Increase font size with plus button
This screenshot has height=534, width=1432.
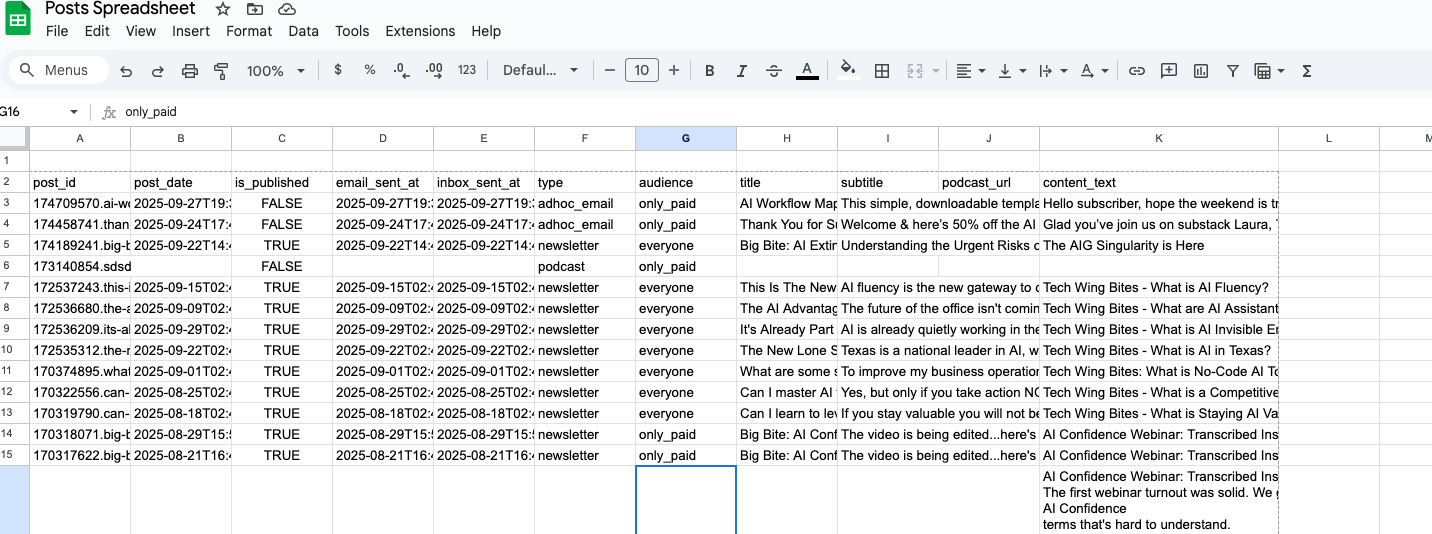(x=674, y=70)
